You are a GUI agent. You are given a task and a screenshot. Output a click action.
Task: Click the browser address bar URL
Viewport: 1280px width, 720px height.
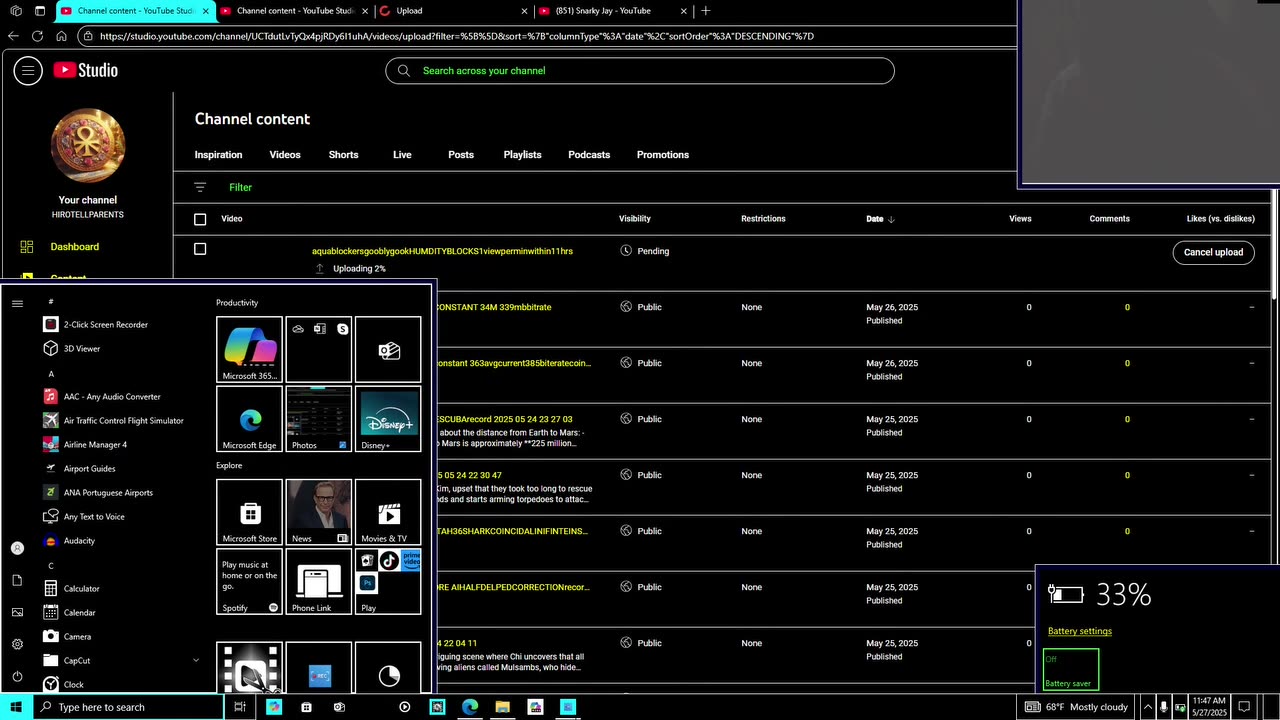click(x=456, y=36)
